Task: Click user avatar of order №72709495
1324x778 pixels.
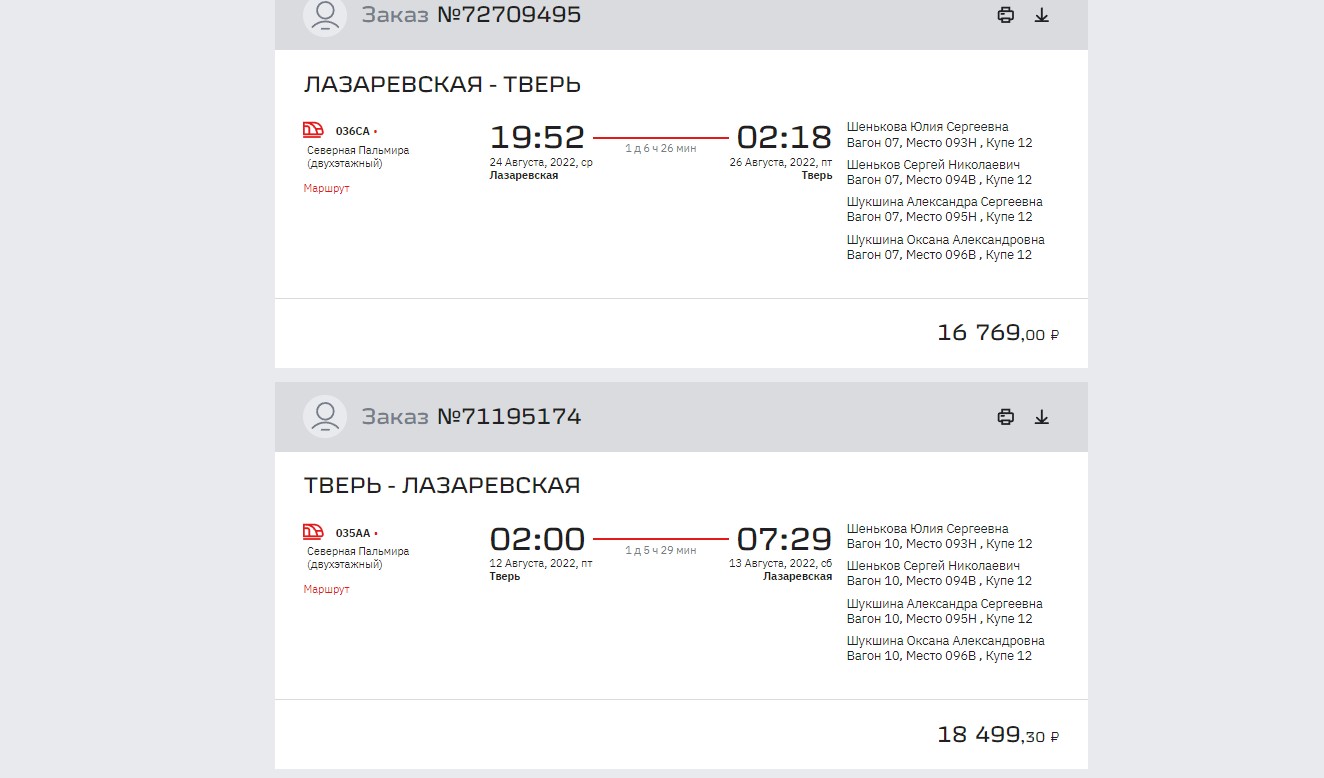Action: (325, 15)
